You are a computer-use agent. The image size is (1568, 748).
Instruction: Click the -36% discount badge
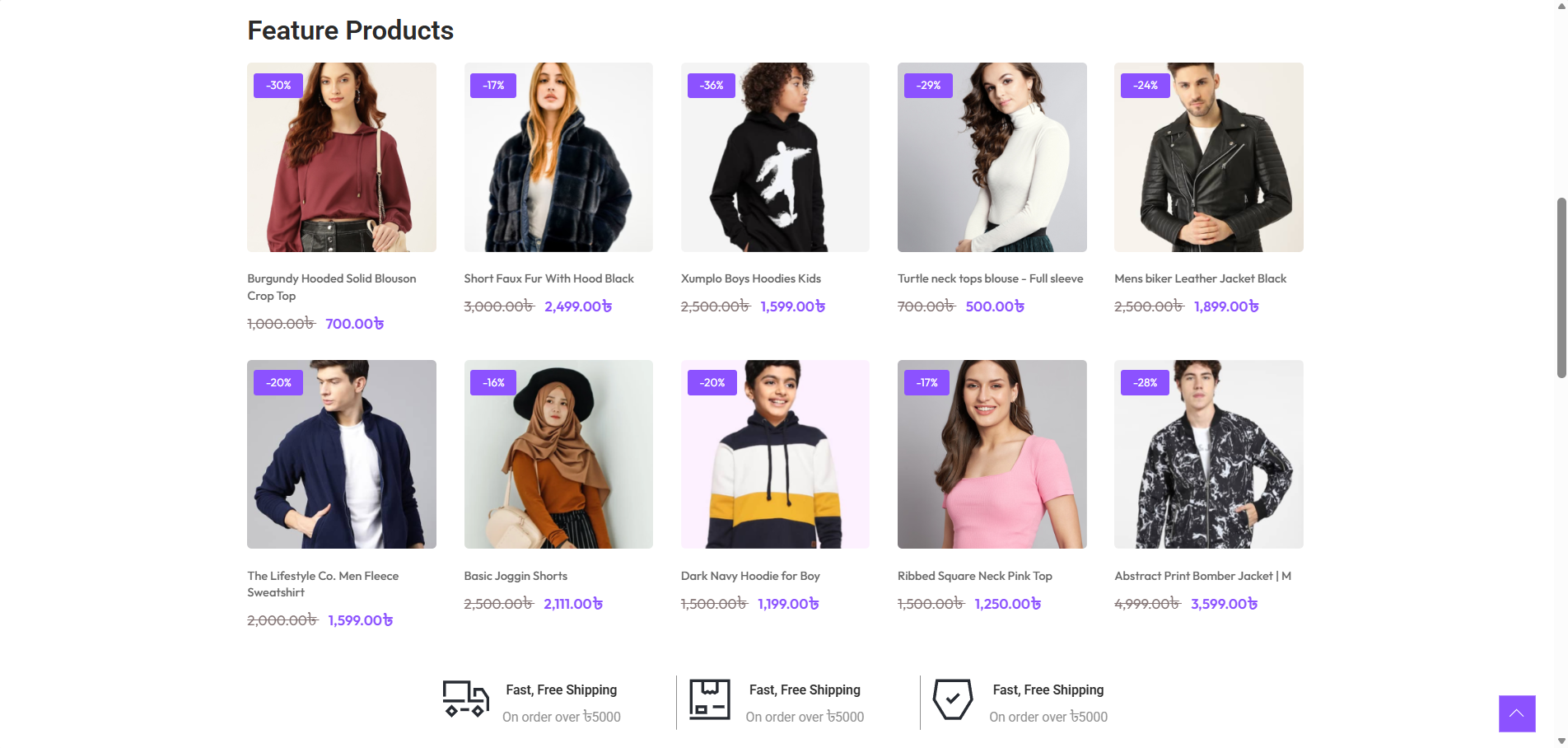pos(712,86)
